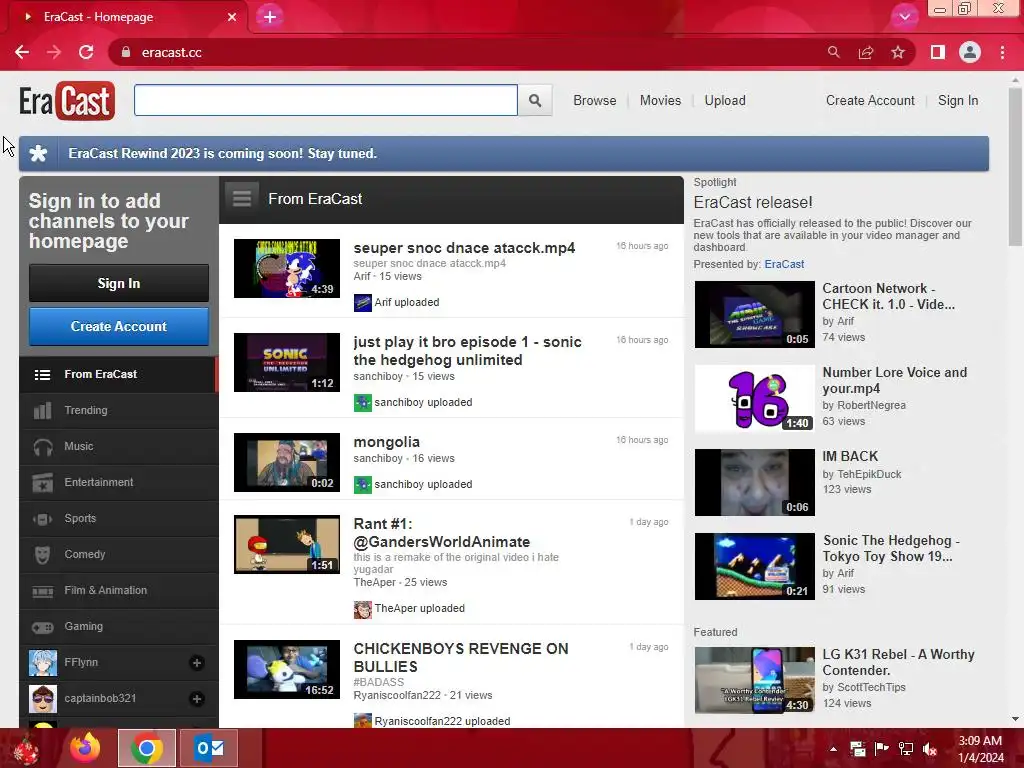
Task: Open Chrome zoom magnifier icon in address bar
Action: (x=834, y=52)
